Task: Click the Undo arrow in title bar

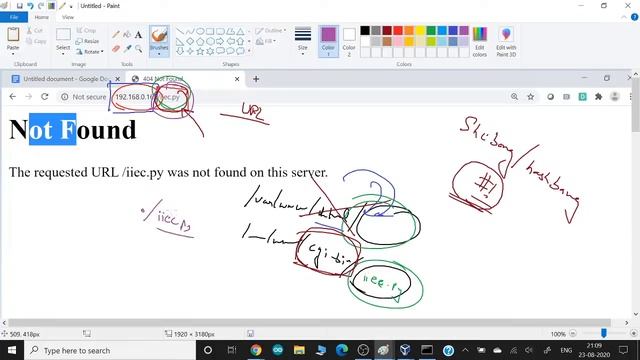Action: click(30, 6)
